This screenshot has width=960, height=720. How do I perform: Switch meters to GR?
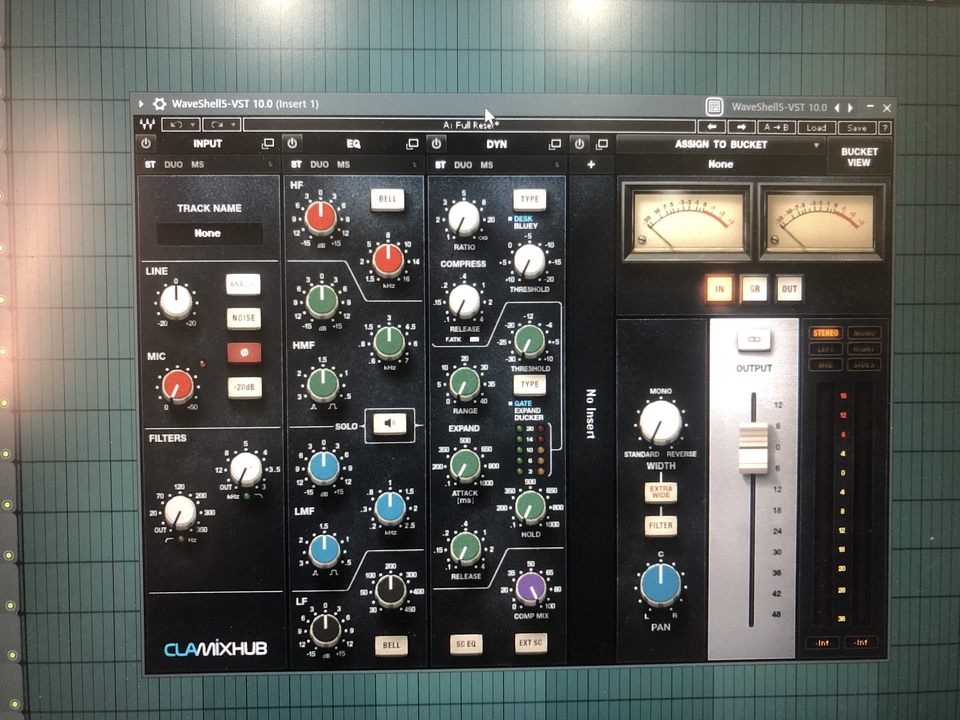pyautogui.click(x=754, y=289)
